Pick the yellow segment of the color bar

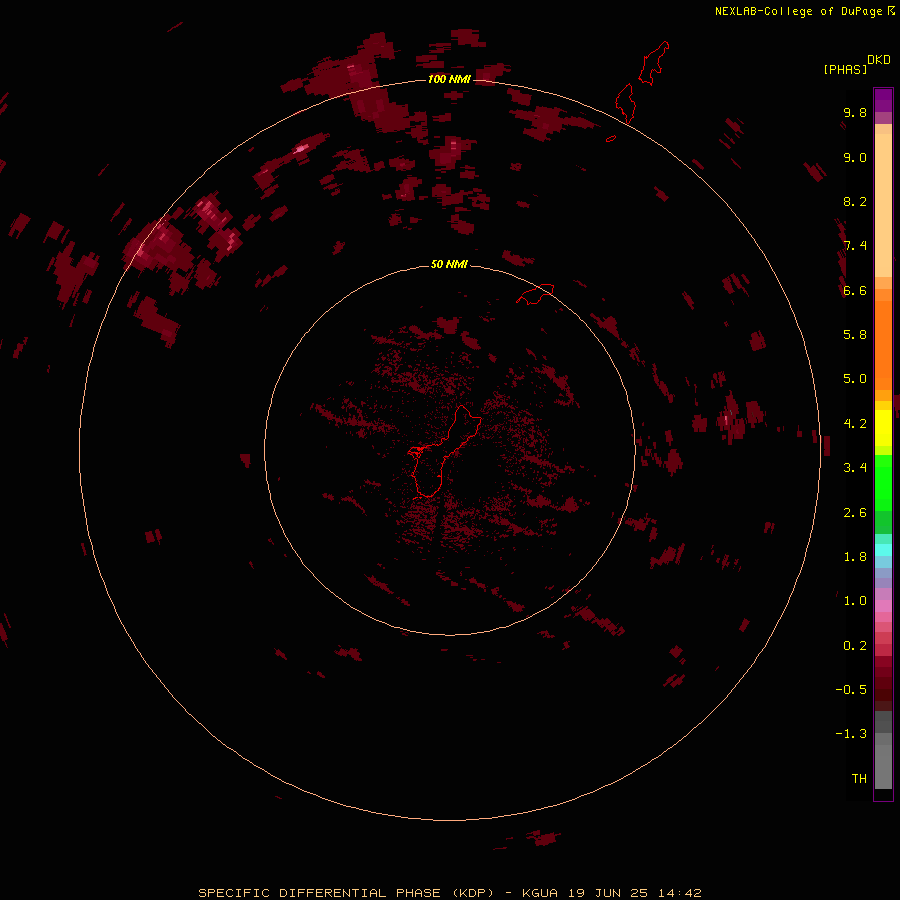click(x=883, y=428)
